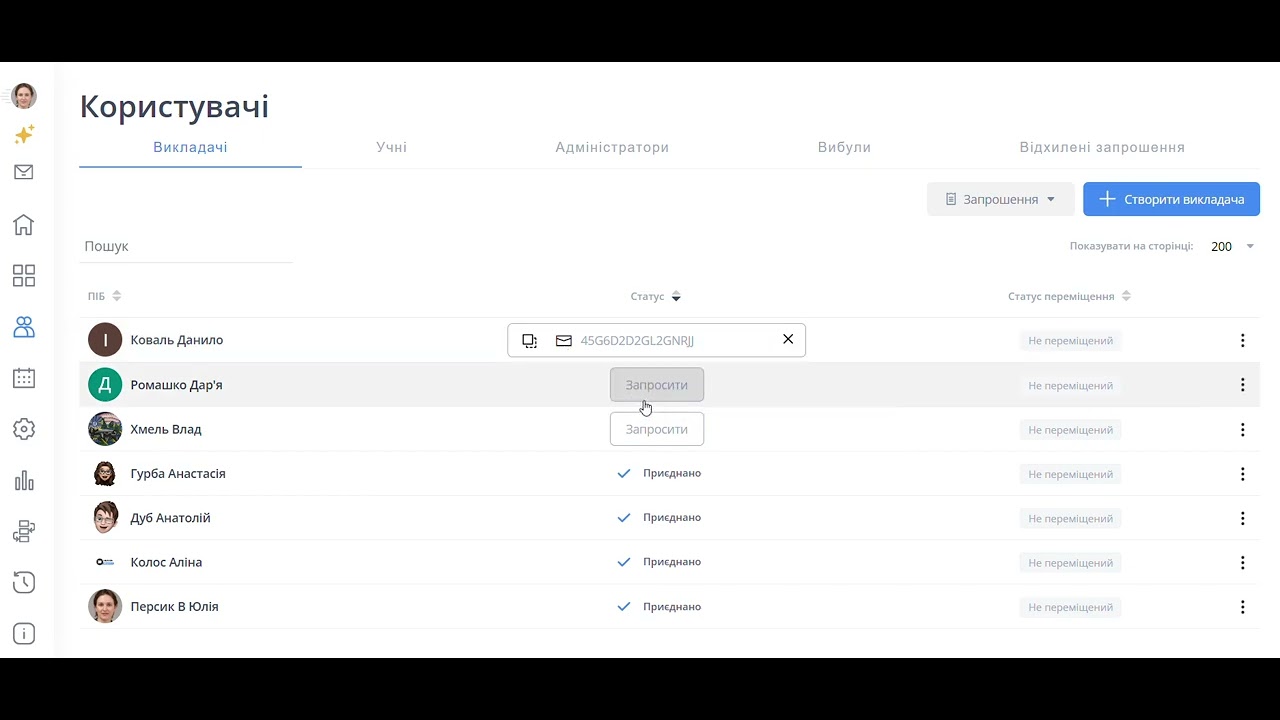The height and width of the screenshot is (720, 1280).
Task: Click Запросити for Ромашко Дар'я
Action: pyautogui.click(x=657, y=385)
